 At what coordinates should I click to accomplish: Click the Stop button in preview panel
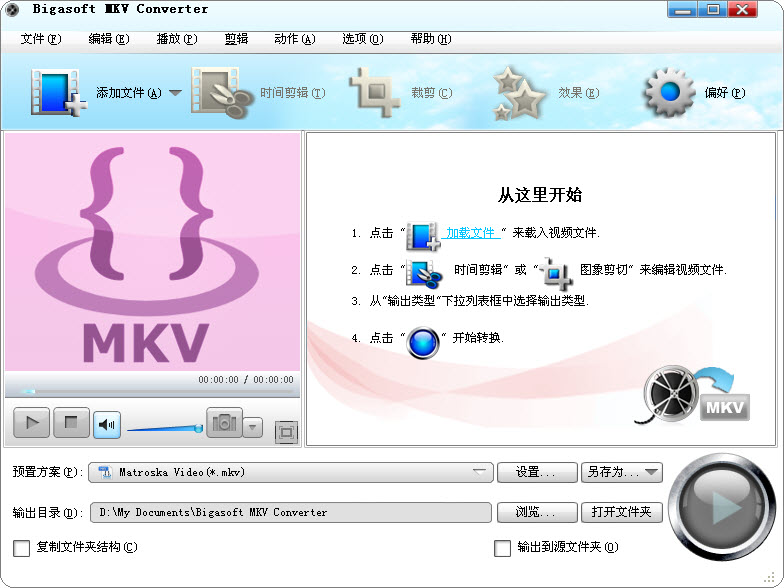tap(72, 423)
